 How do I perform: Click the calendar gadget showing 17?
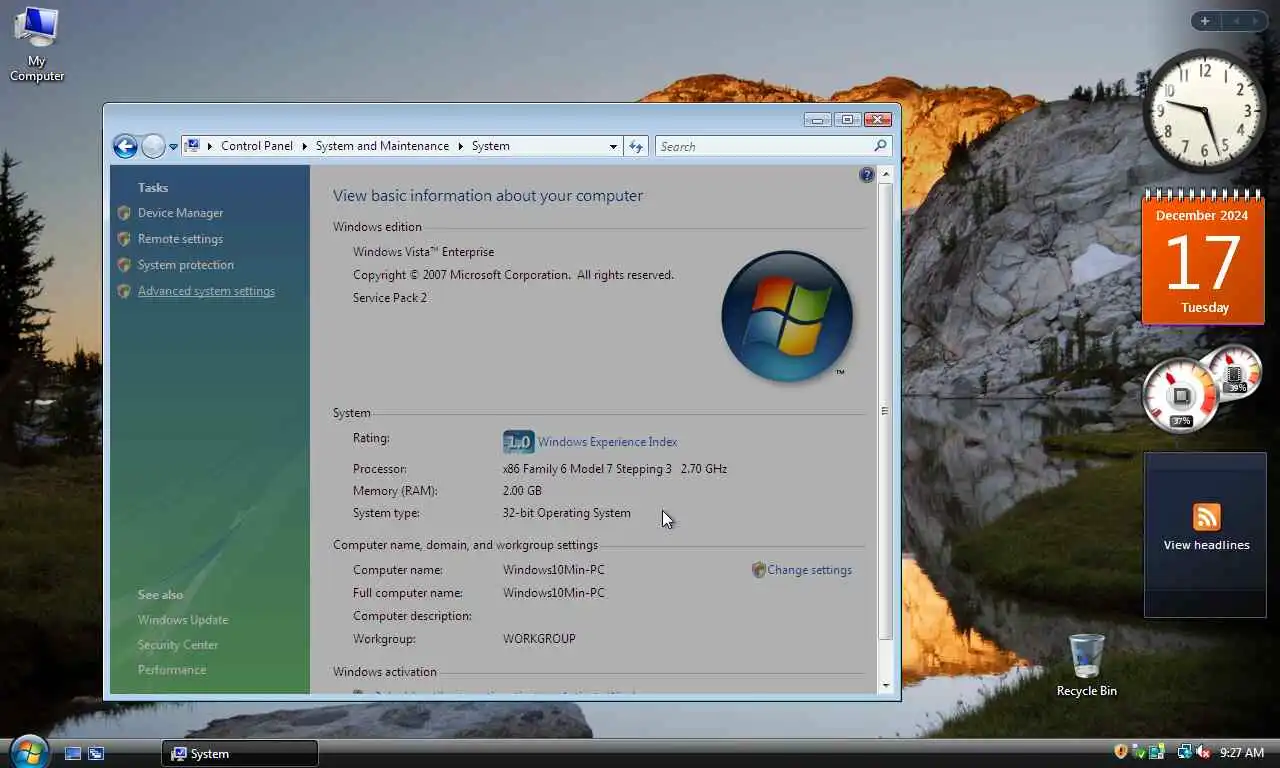point(1203,258)
